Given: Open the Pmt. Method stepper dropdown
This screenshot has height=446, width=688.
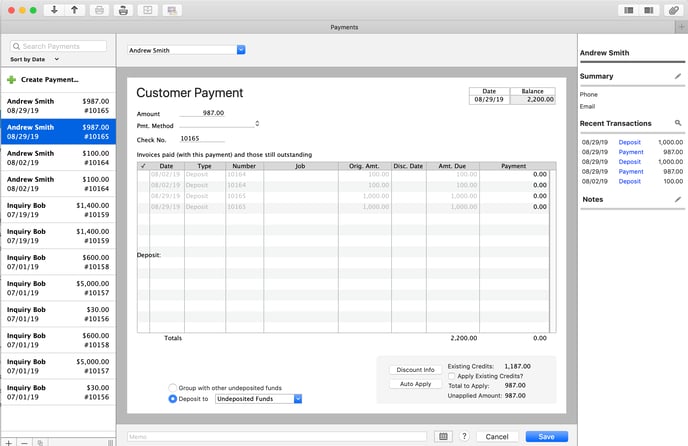Looking at the screenshot, I should pyautogui.click(x=257, y=124).
